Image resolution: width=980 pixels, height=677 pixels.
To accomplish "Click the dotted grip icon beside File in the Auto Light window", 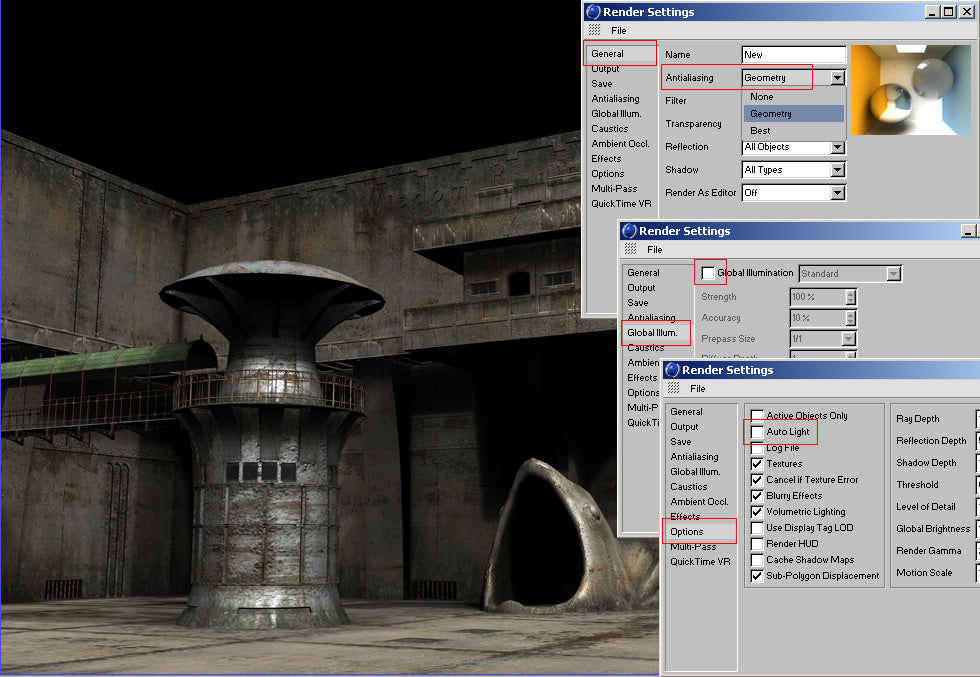I will 672,388.
